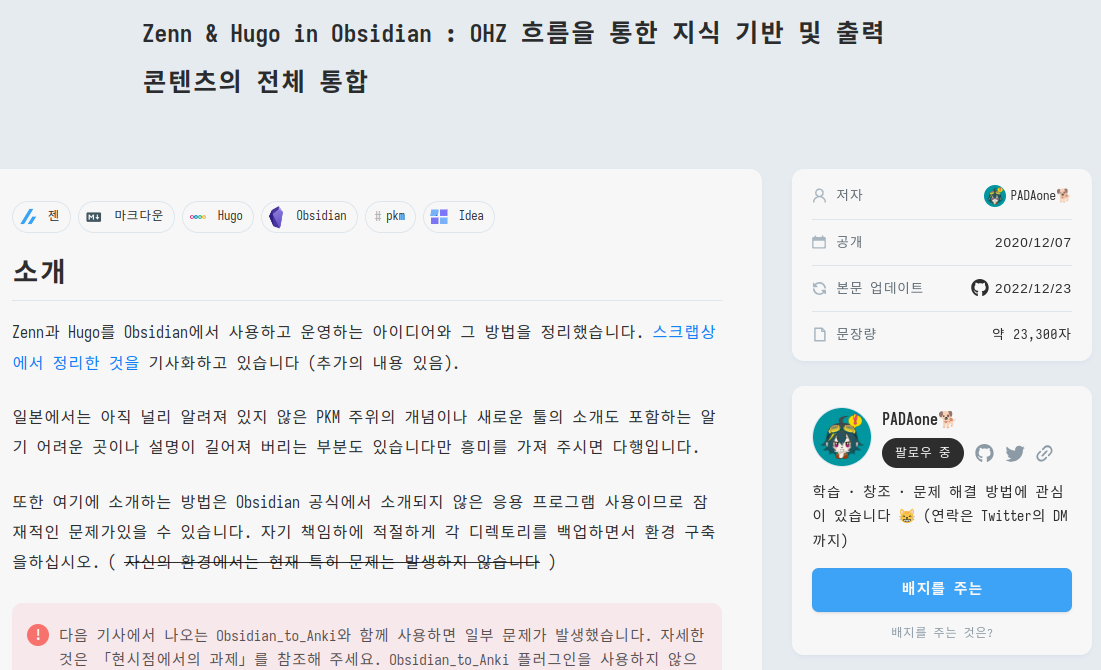This screenshot has width=1101, height=670.
Task: Toggle the 팔로우 중 follow button
Action: tap(923, 453)
